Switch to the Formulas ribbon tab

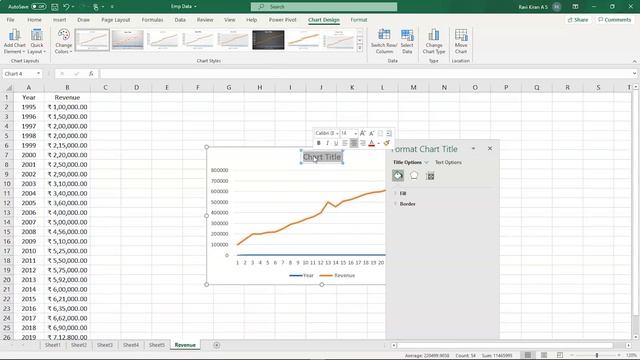(152, 20)
